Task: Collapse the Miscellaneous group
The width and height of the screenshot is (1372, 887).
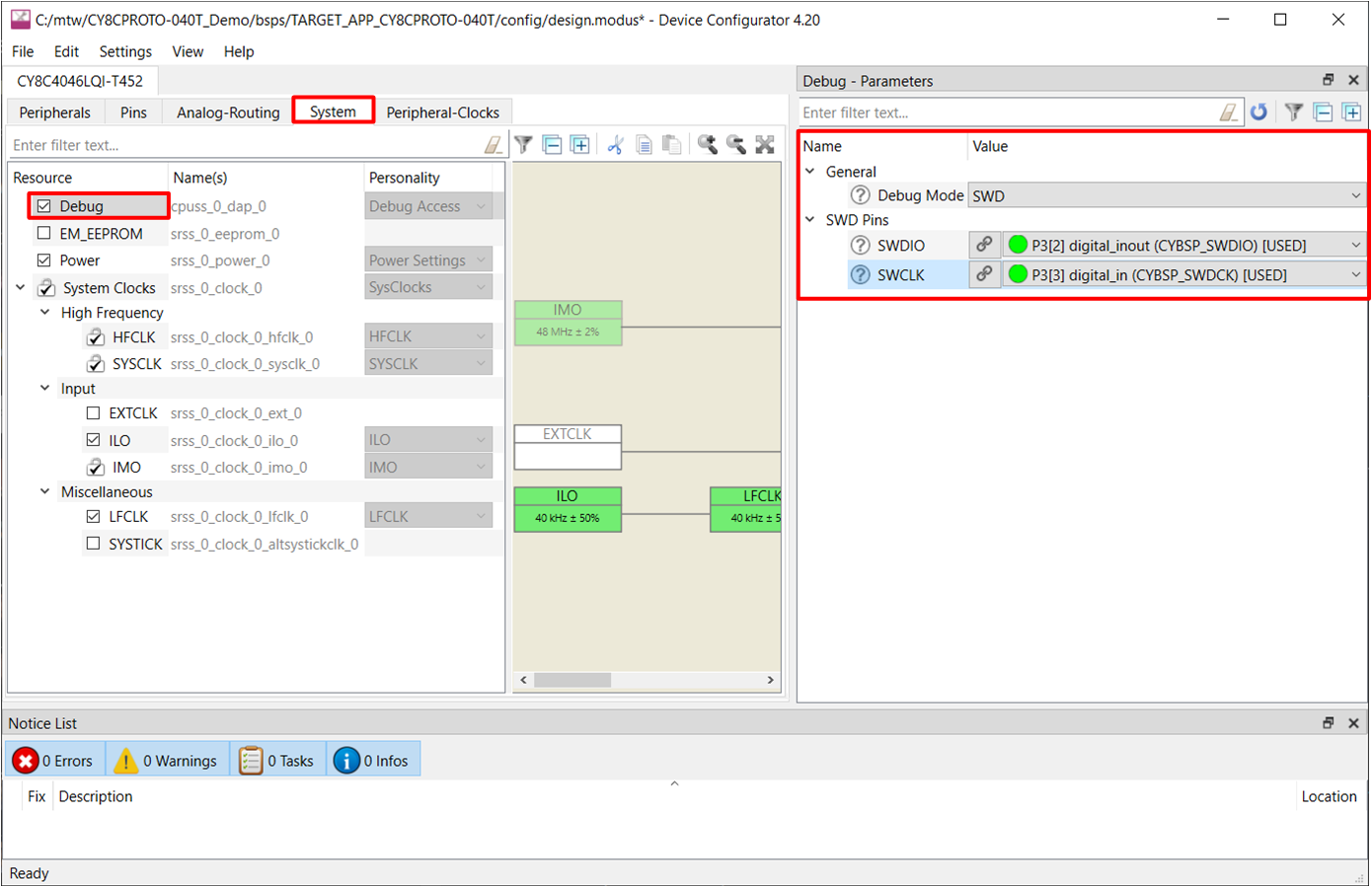Action: coord(44,491)
